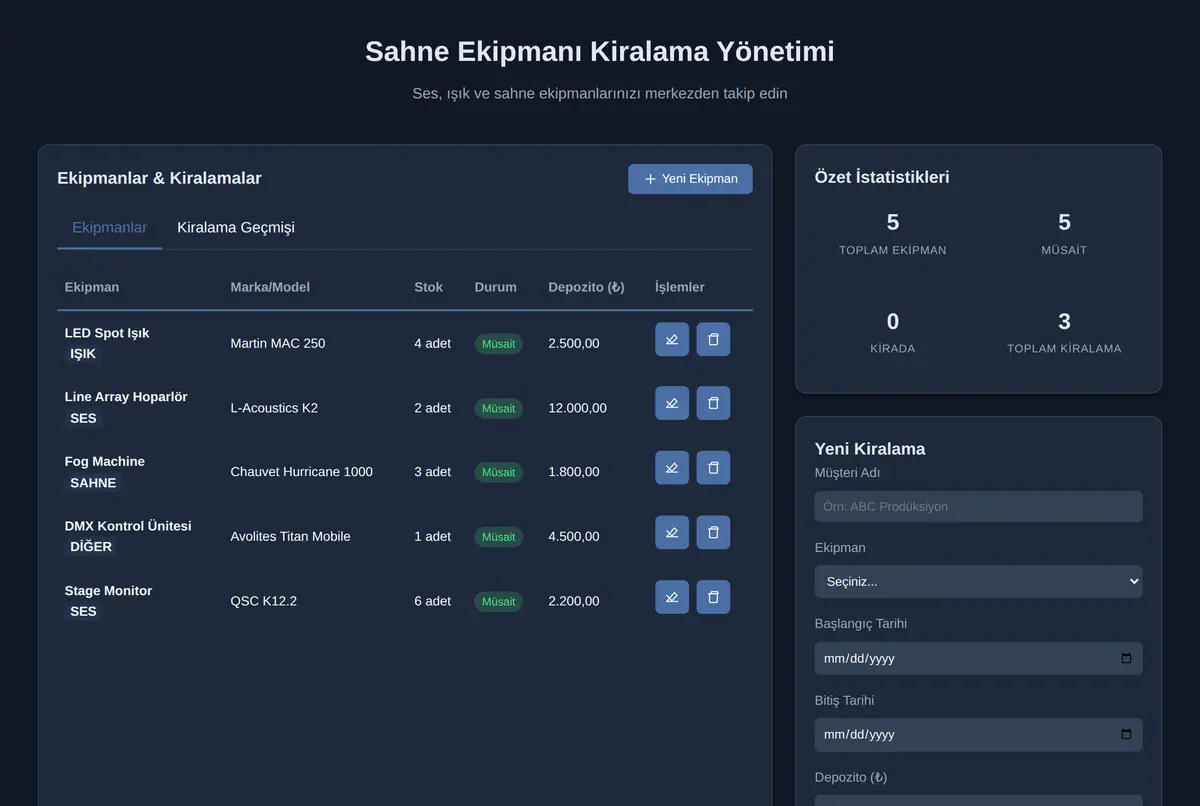Click the SES tag under Line Array Hoparlör
This screenshot has width=1200, height=806.
[83, 418]
